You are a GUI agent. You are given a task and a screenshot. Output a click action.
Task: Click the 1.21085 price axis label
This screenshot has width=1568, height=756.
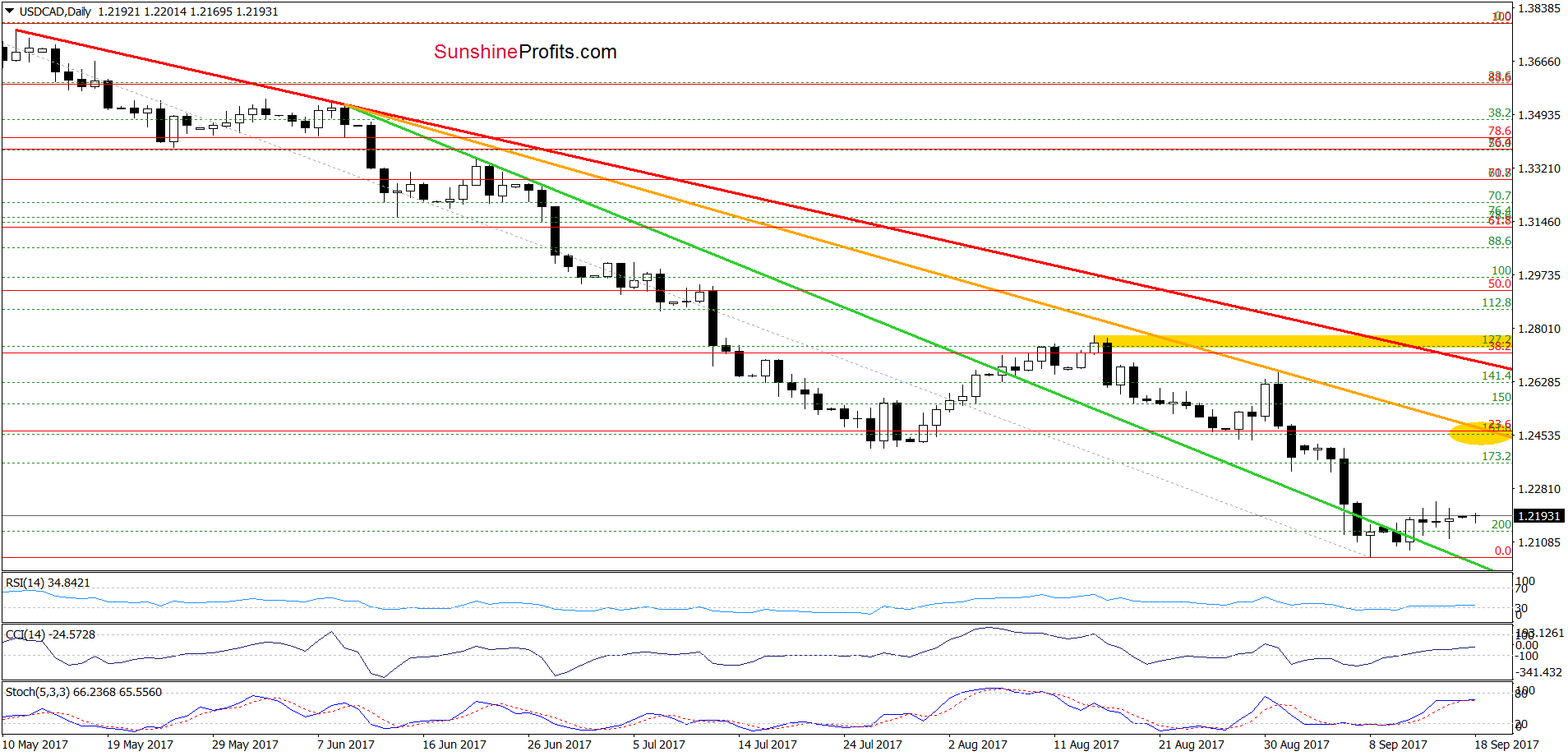tap(1539, 542)
